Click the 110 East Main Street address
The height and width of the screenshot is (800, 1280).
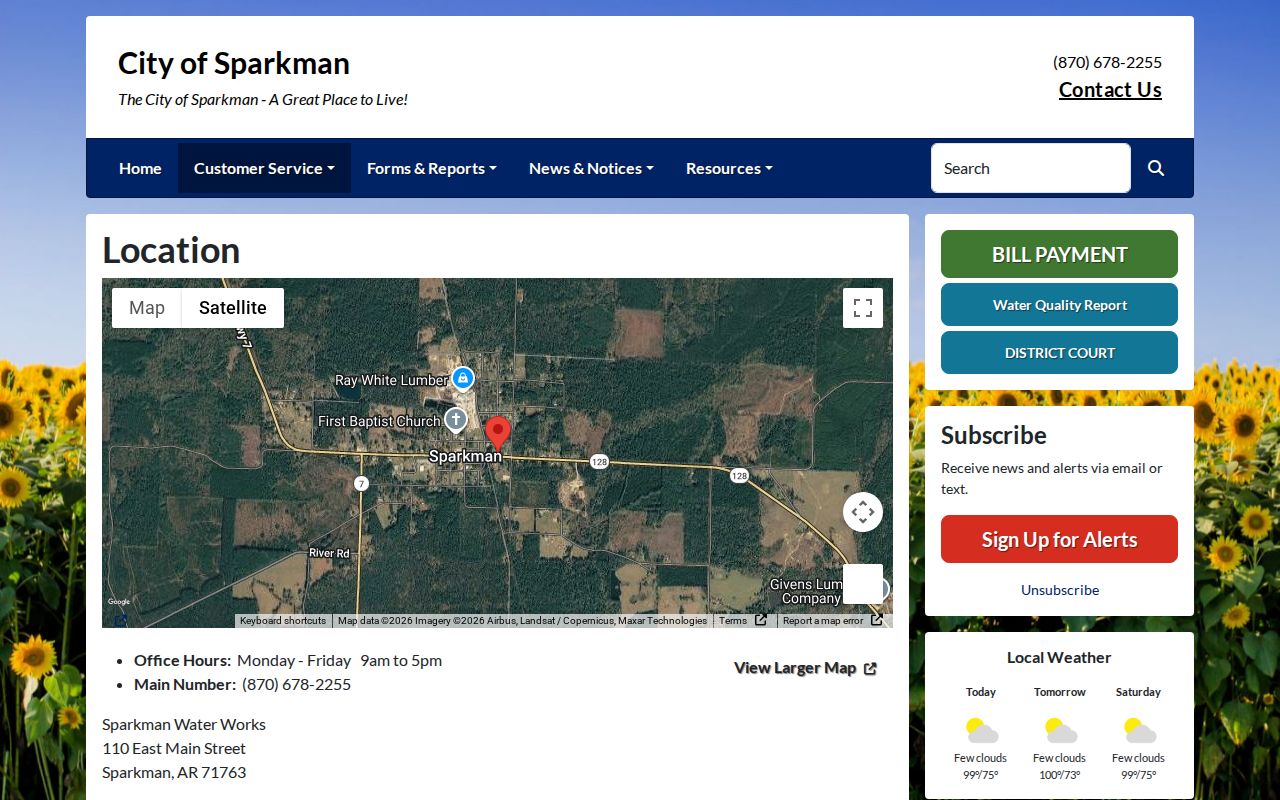click(x=174, y=748)
